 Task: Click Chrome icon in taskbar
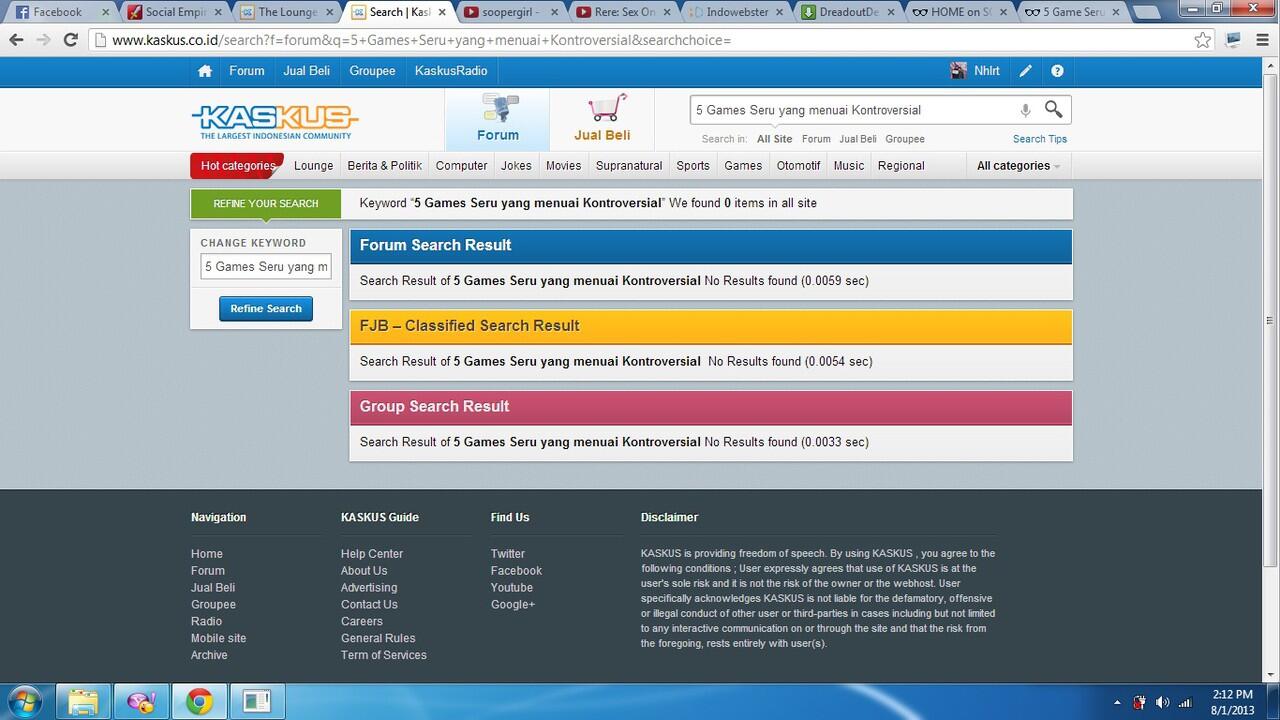pos(199,702)
